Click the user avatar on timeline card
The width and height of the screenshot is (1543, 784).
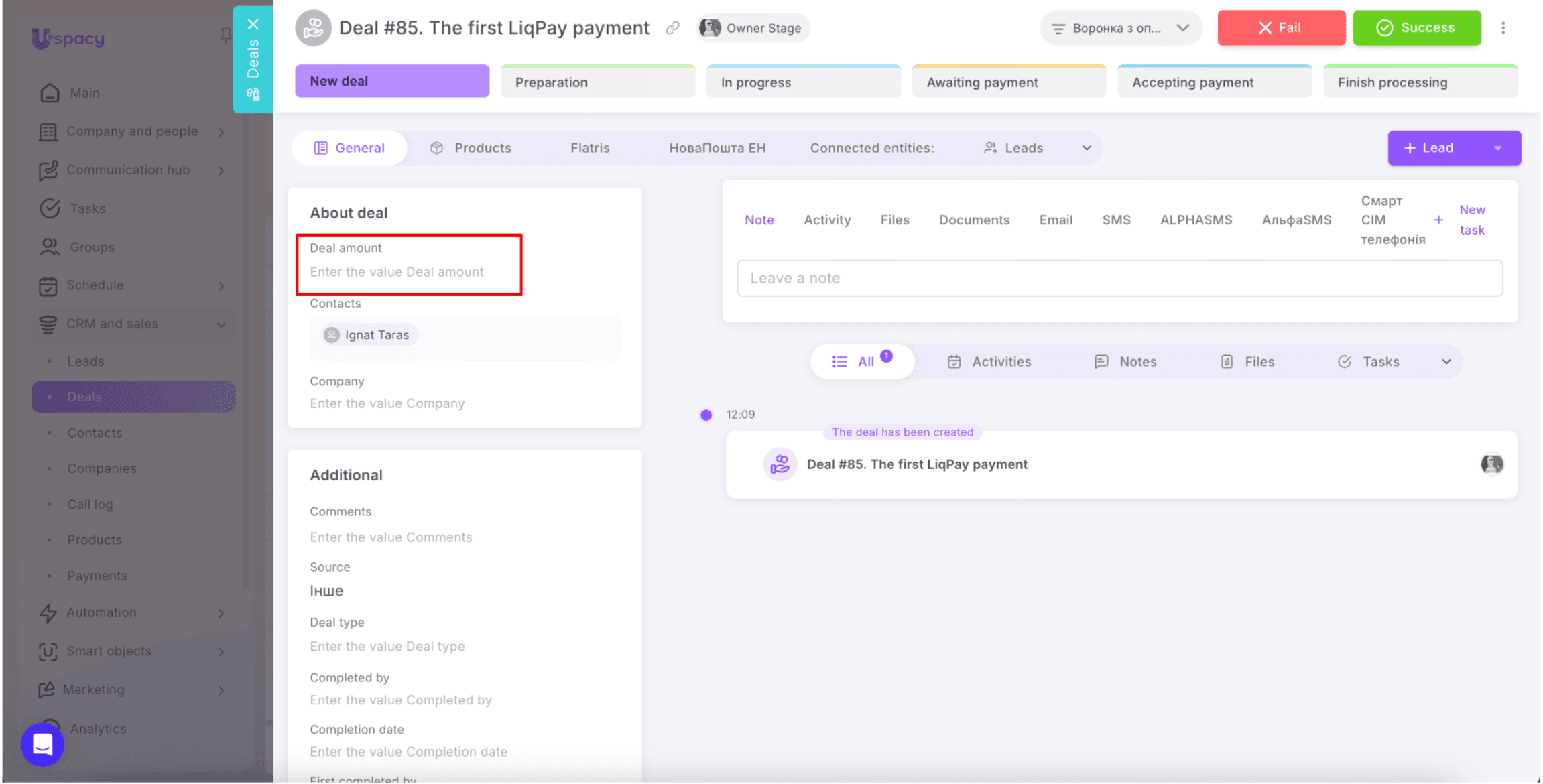pyautogui.click(x=1491, y=464)
